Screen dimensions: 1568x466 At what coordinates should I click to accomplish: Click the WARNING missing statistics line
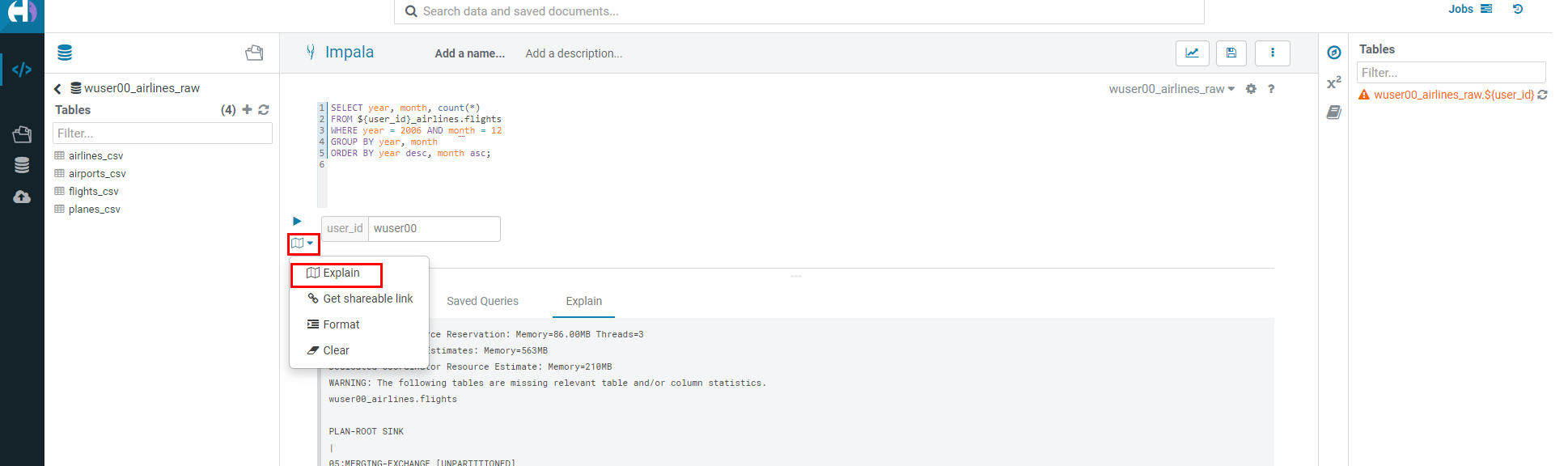(x=547, y=383)
